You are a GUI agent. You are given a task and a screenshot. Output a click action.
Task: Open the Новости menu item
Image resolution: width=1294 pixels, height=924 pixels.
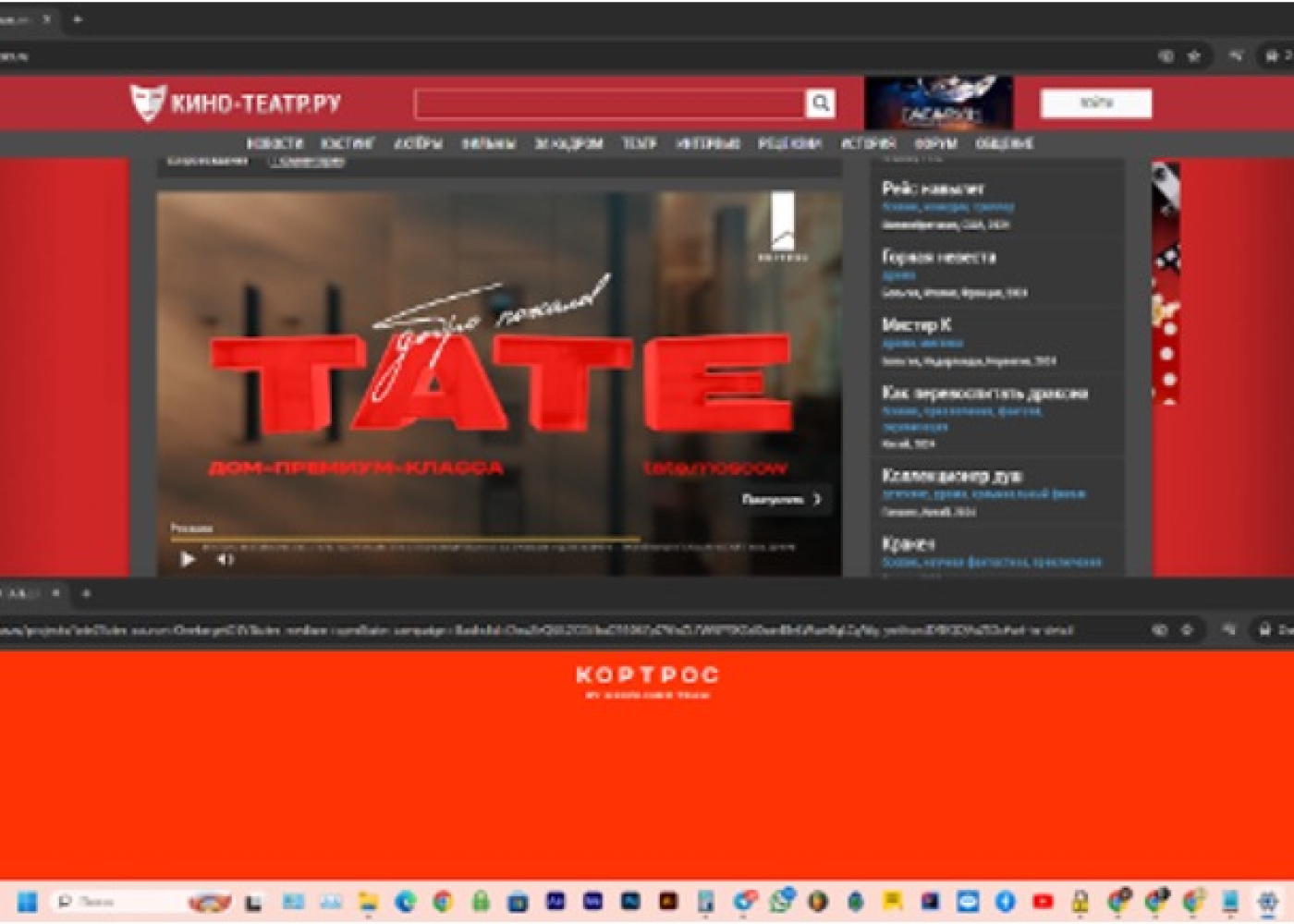[x=275, y=144]
